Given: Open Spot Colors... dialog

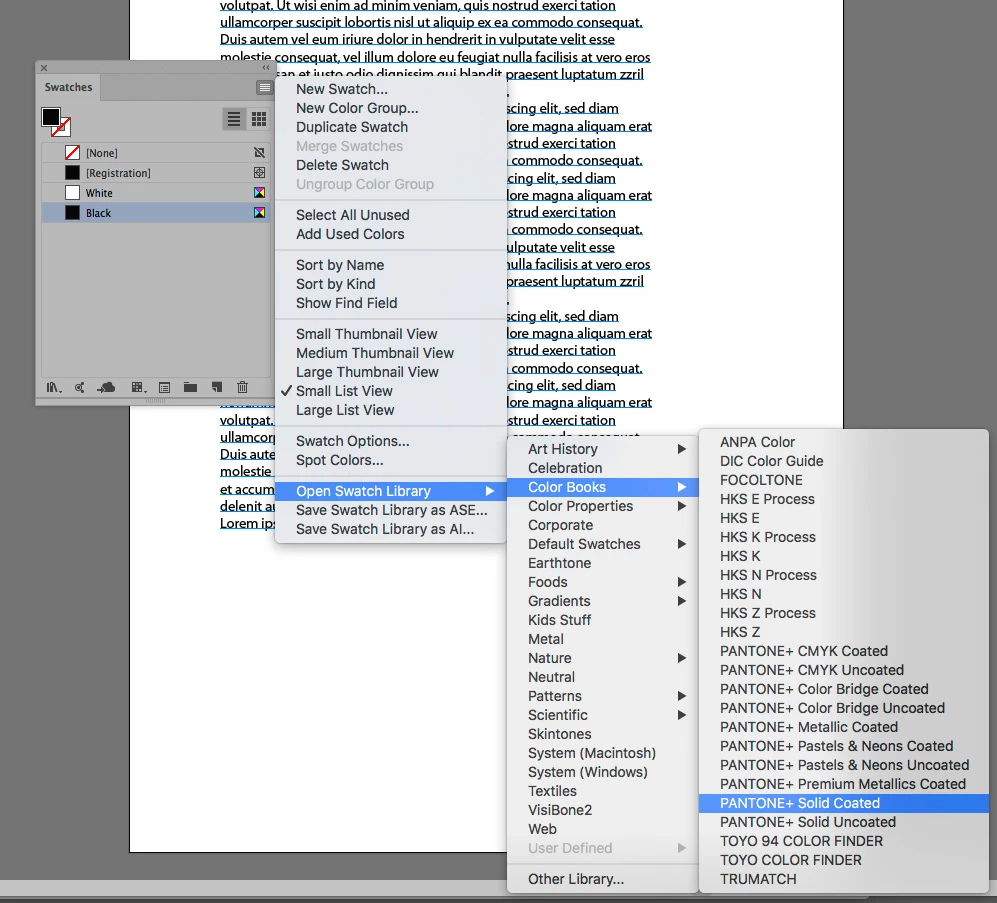Looking at the screenshot, I should pos(390,460).
